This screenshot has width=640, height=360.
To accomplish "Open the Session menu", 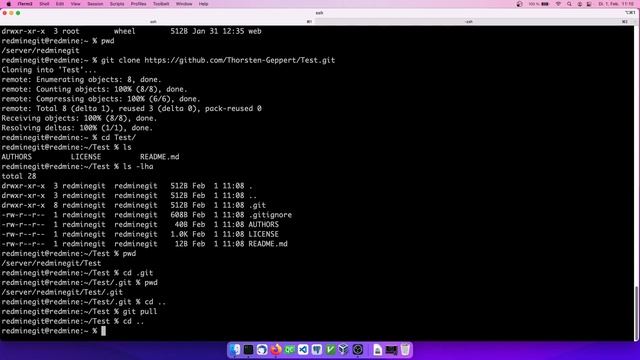I will (95, 4).
